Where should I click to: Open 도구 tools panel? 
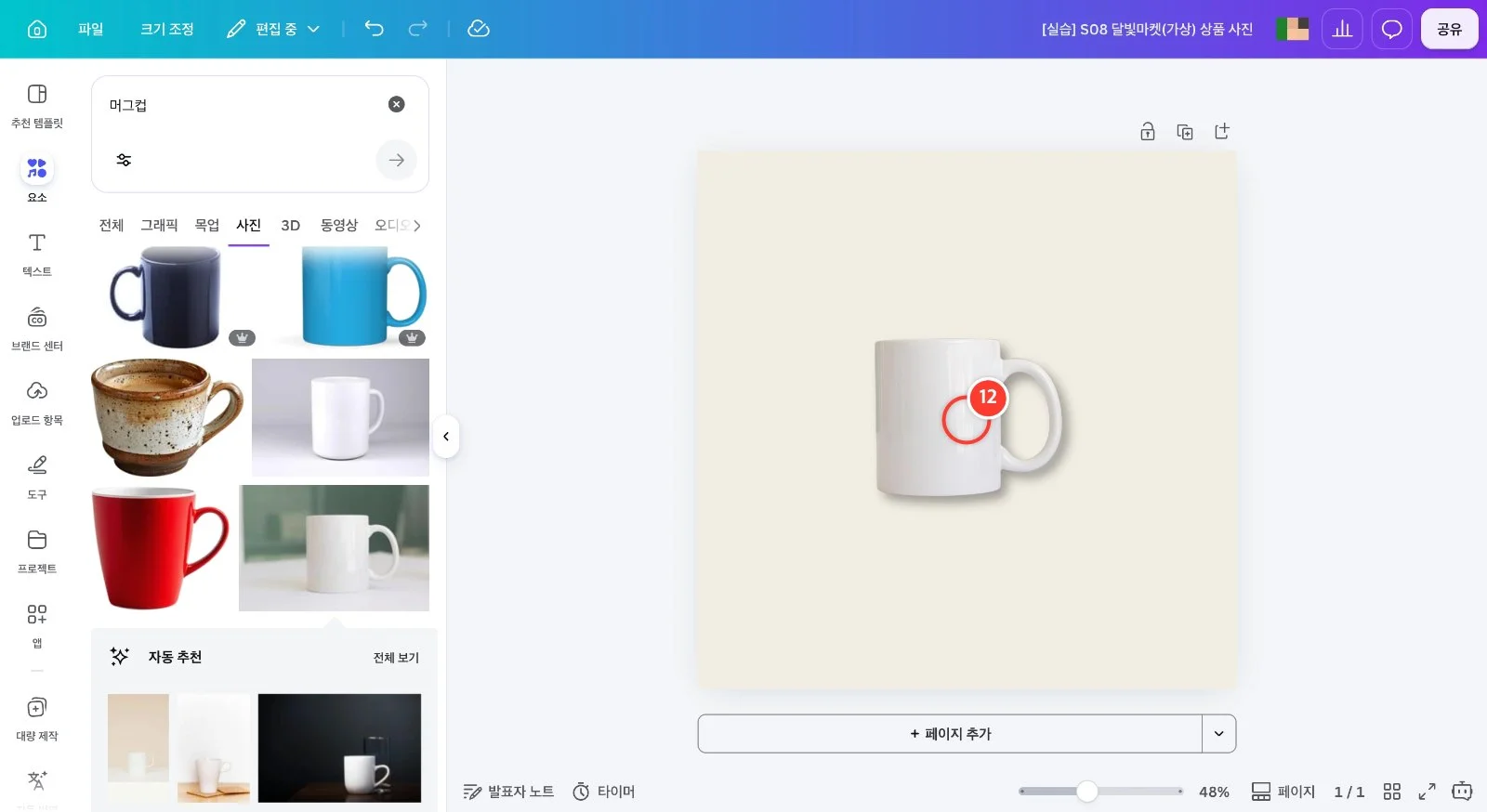click(37, 478)
